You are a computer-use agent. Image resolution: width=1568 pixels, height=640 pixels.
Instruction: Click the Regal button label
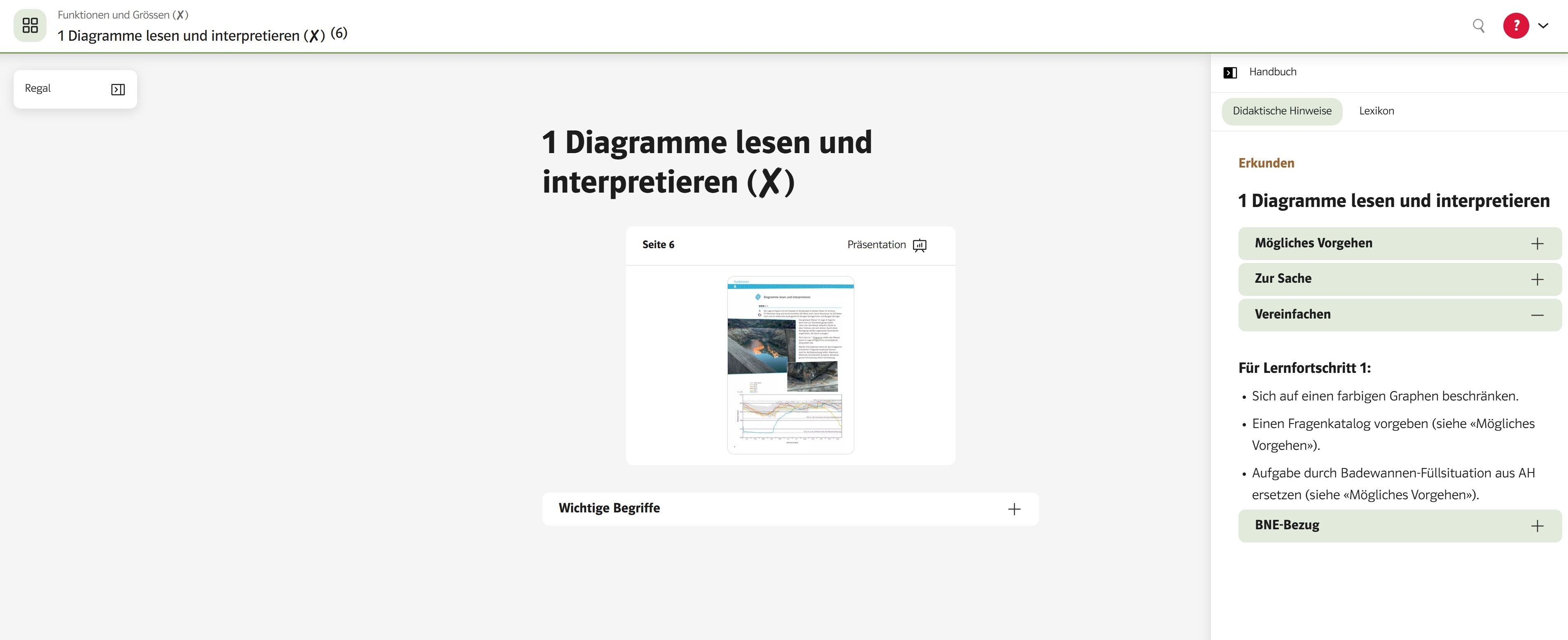coord(38,88)
